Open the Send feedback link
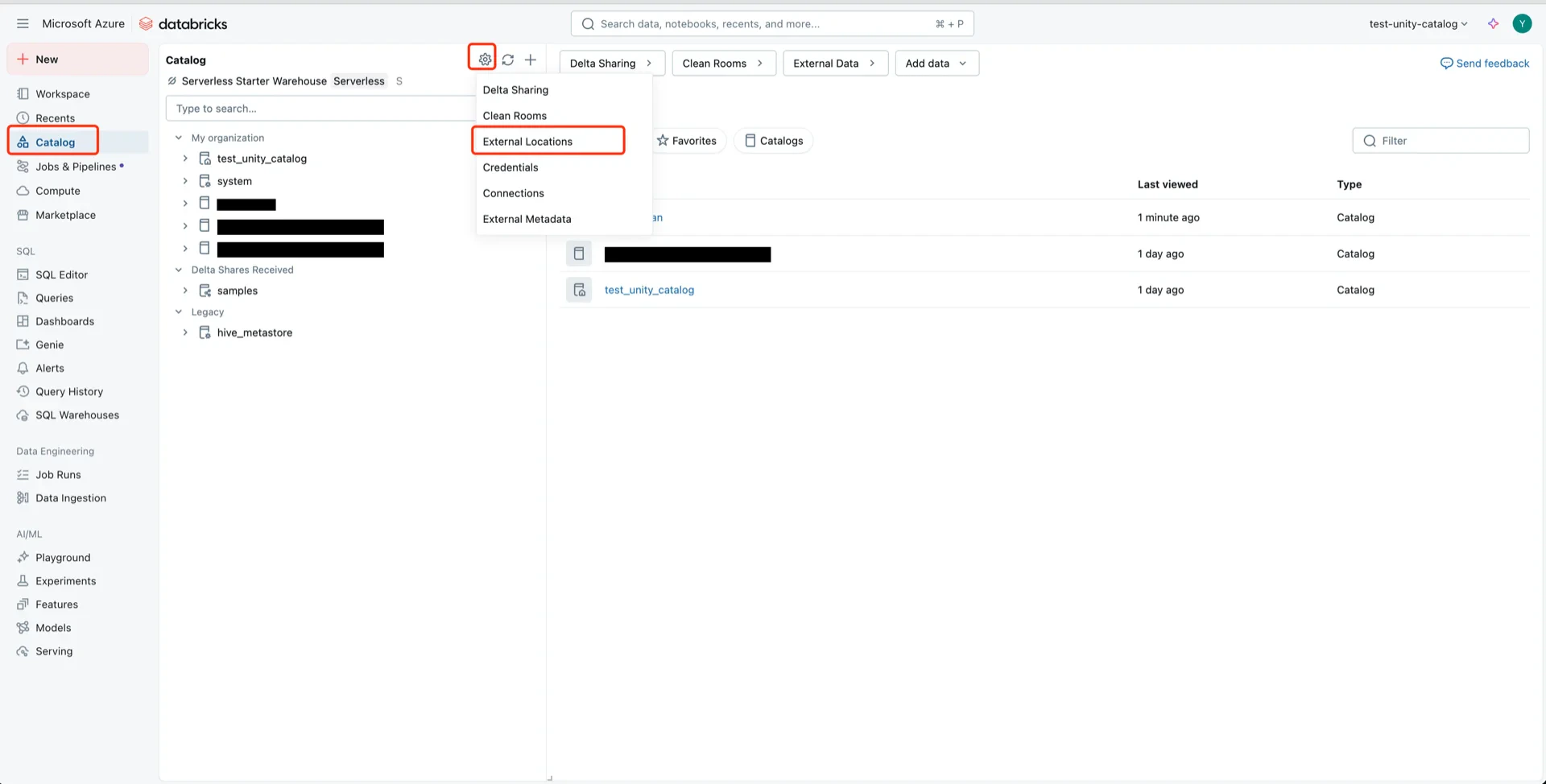Viewport: 1546px width, 784px height. pos(1484,63)
